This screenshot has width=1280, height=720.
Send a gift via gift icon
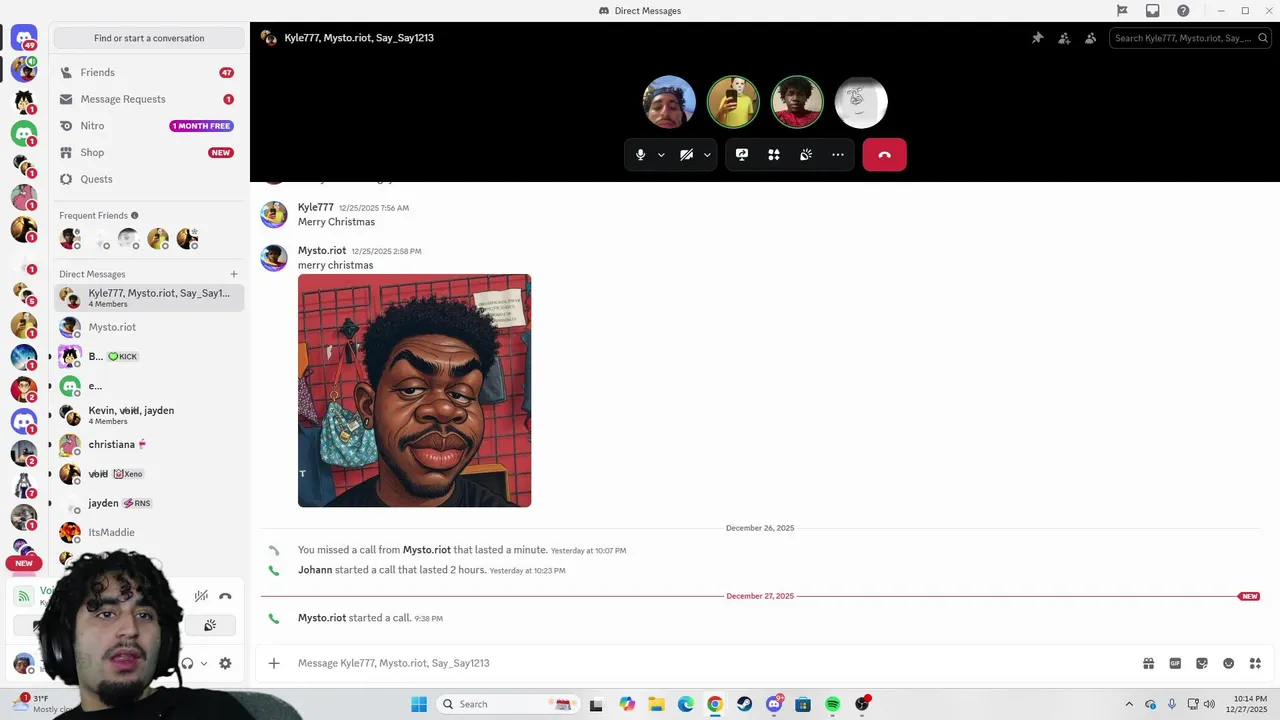(1149, 663)
